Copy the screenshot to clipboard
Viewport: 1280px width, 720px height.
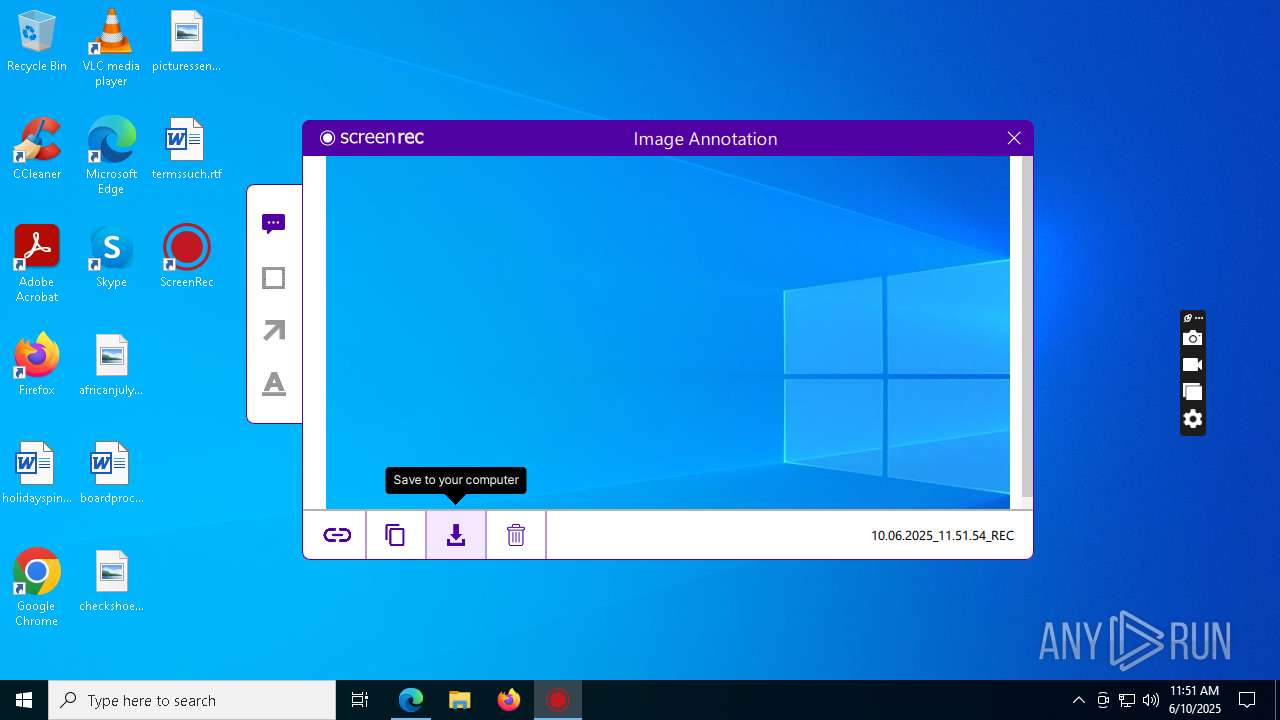coord(396,535)
